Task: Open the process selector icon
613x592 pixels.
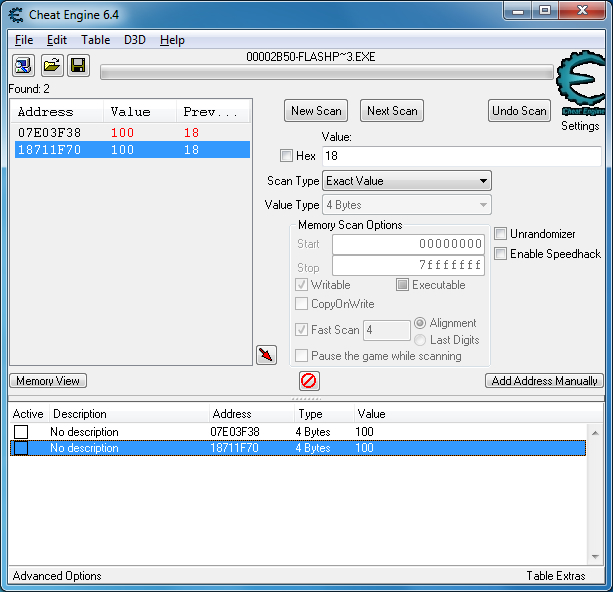Action: click(23, 65)
